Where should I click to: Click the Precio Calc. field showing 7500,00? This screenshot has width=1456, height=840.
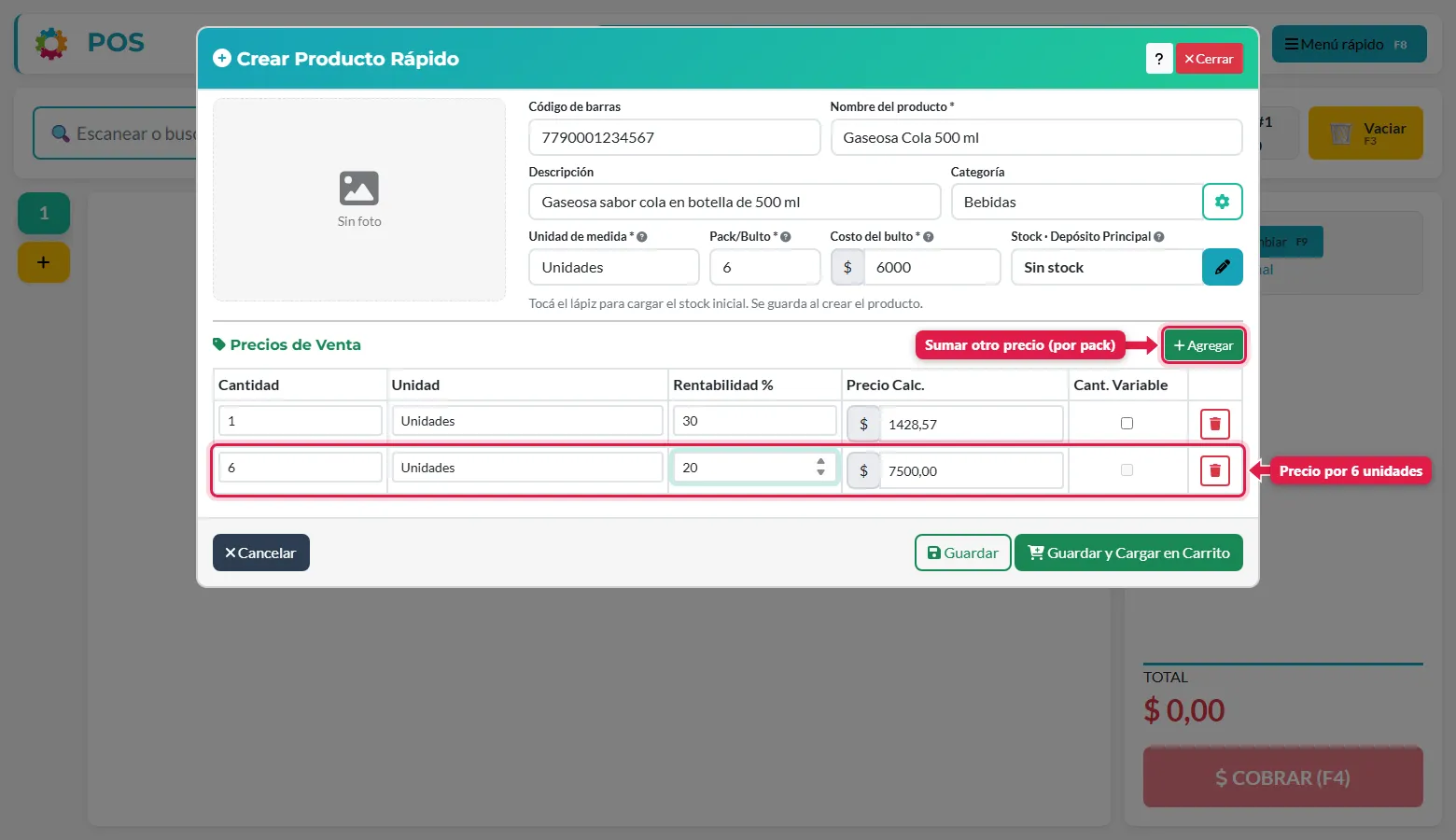[x=971, y=470]
